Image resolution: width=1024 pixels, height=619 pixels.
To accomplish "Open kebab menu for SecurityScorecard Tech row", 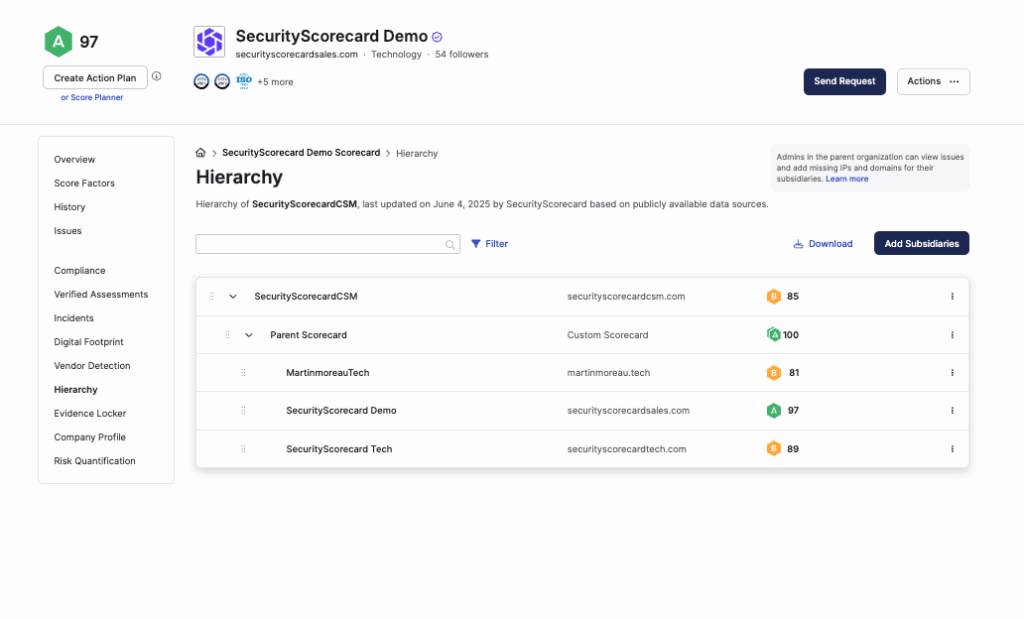I will [x=952, y=449].
